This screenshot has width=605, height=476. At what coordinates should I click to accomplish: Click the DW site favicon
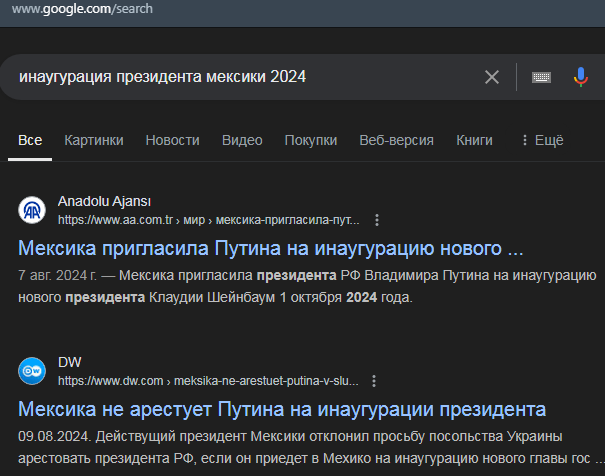pos(32,371)
